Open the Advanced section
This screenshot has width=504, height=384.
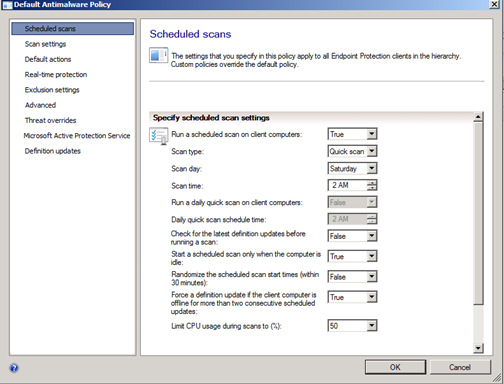[x=40, y=105]
